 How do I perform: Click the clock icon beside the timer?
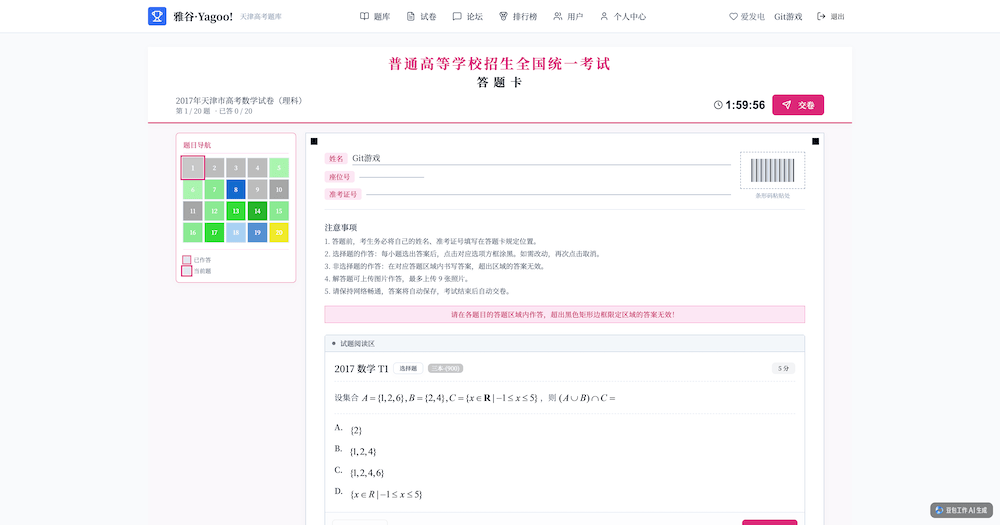pyautogui.click(x=718, y=105)
